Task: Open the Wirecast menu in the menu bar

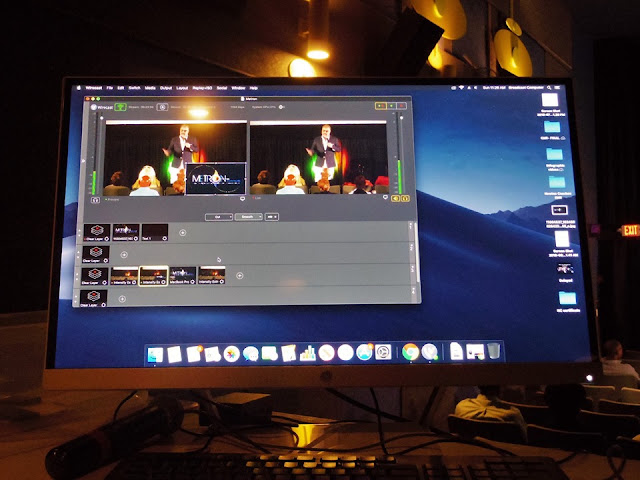Action: [x=94, y=88]
